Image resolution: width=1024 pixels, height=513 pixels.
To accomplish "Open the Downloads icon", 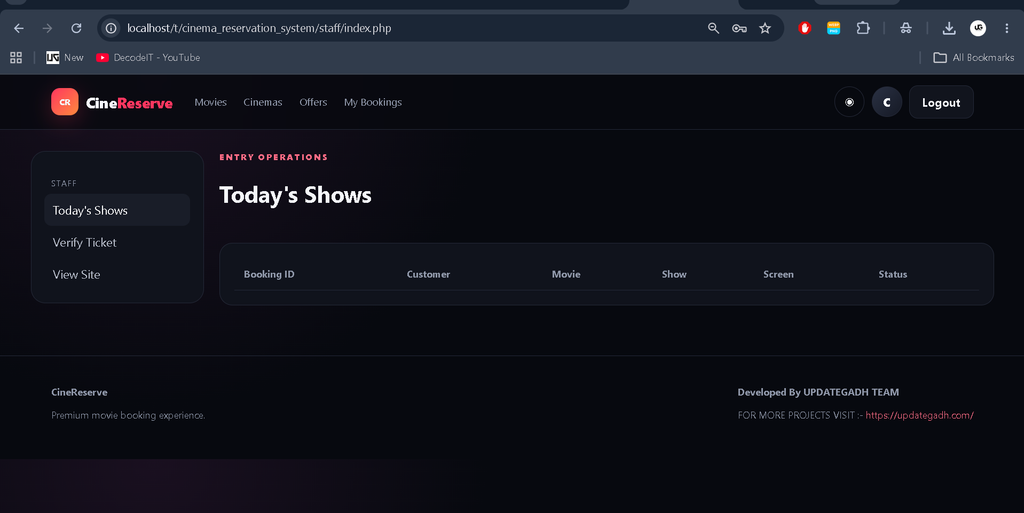I will tap(949, 28).
